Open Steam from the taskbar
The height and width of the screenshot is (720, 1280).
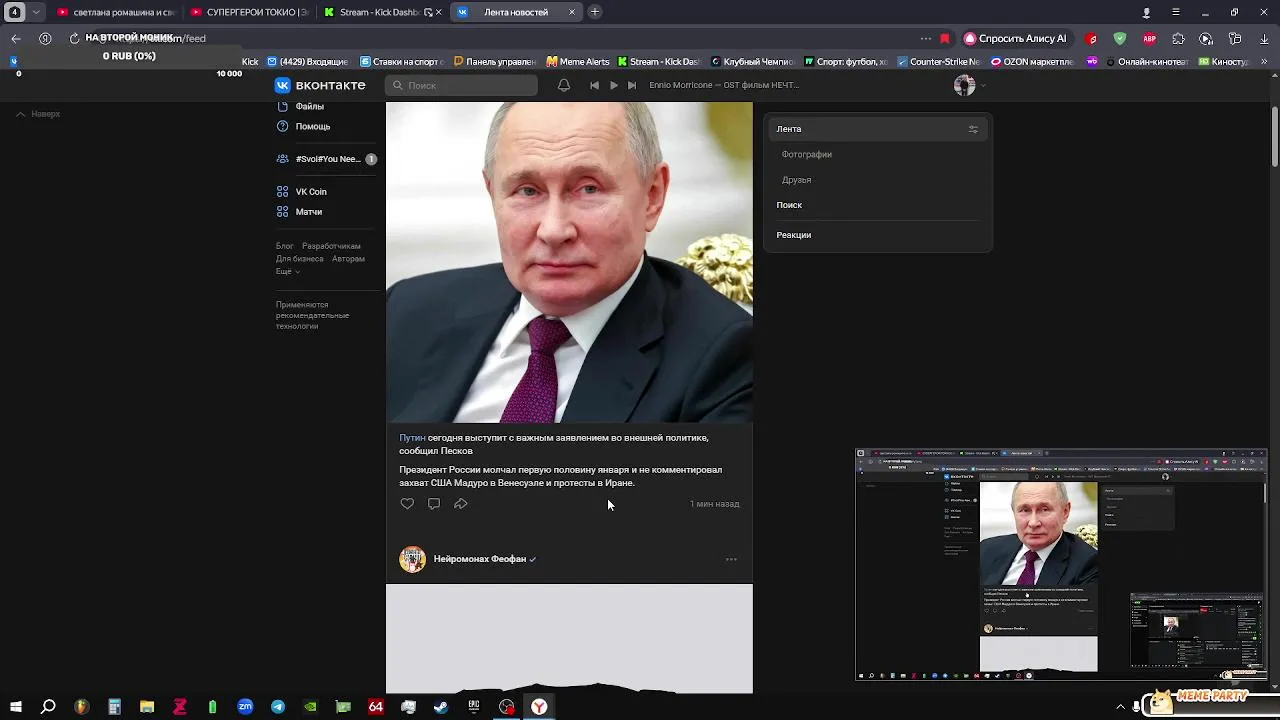441,707
